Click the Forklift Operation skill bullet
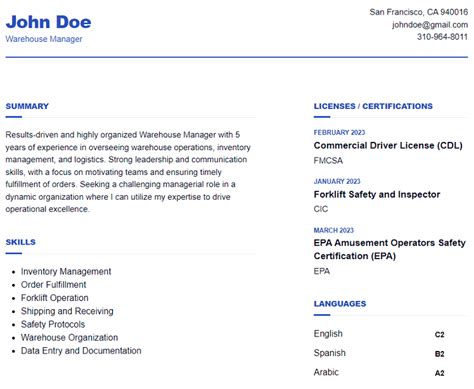The image size is (474, 389). point(55,298)
